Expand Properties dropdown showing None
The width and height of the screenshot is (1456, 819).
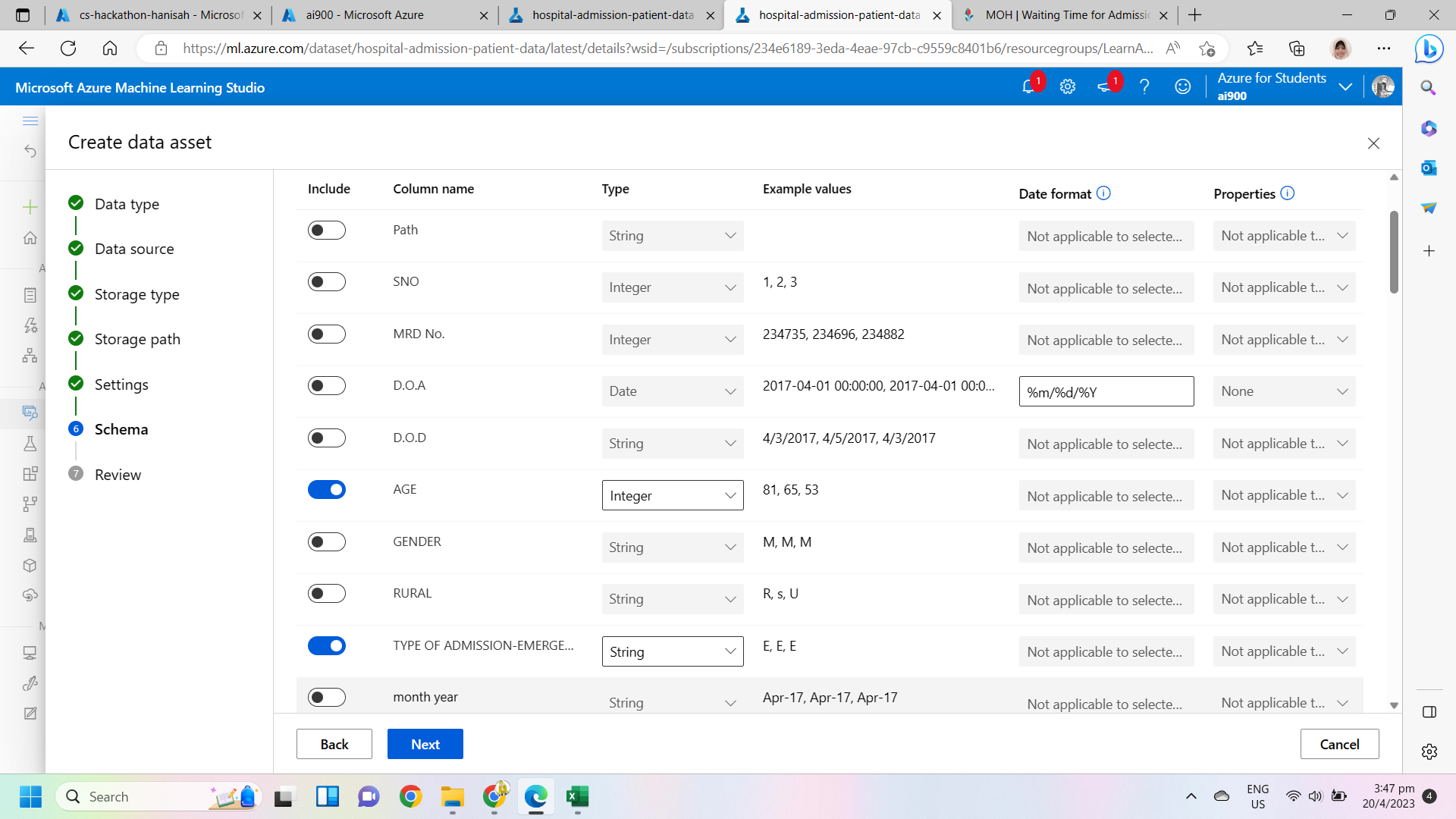(x=1283, y=391)
